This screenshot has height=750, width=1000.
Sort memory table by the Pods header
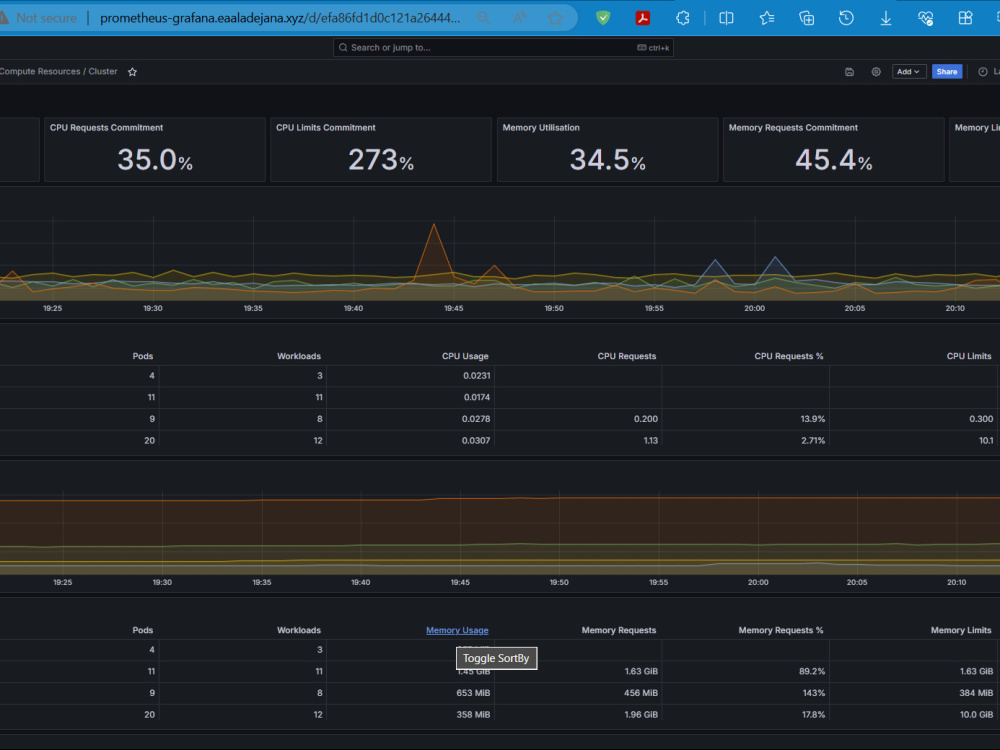point(143,630)
